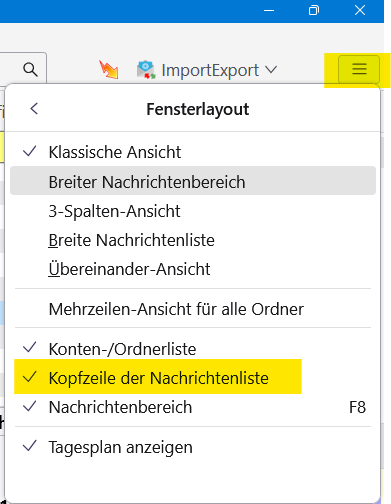Screen dimensions: 391x504
Task: Click the search magnifier icon
Action: coord(30,70)
